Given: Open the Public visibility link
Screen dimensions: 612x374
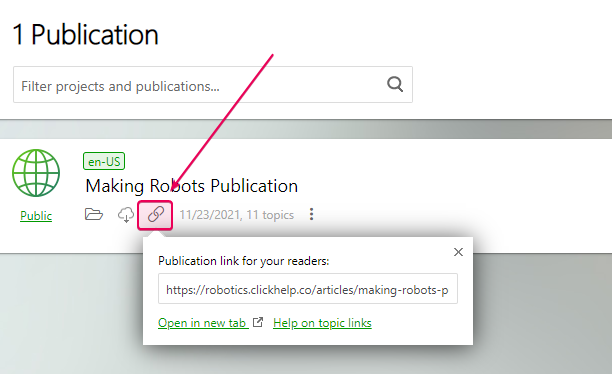Looking at the screenshot, I should pos(36,216).
